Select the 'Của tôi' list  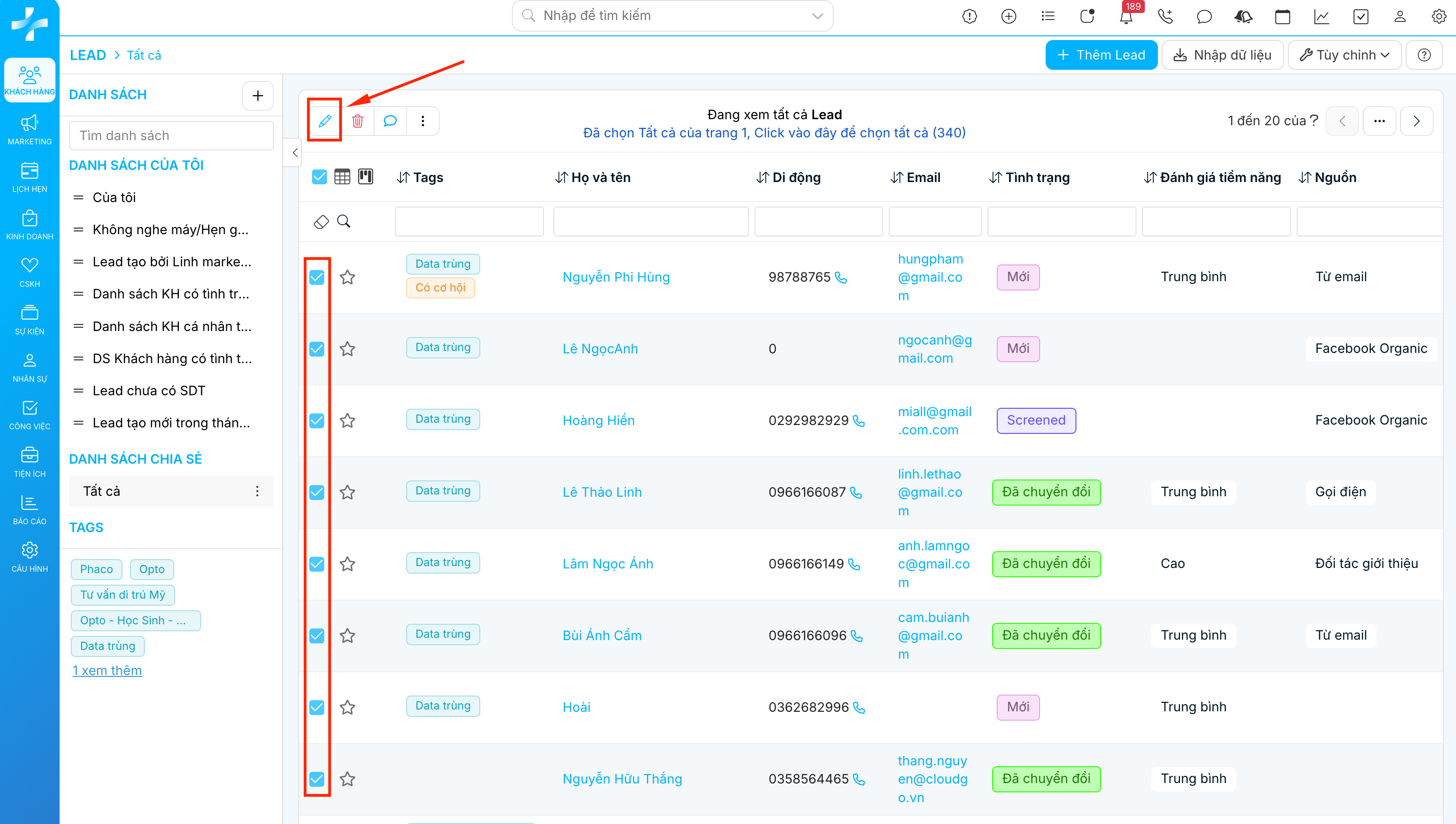[x=115, y=197]
